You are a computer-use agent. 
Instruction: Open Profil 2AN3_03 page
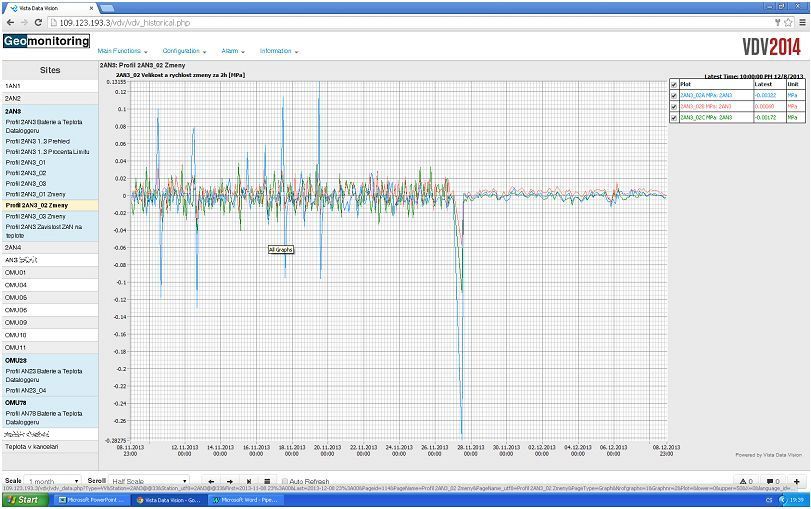click(x=26, y=184)
